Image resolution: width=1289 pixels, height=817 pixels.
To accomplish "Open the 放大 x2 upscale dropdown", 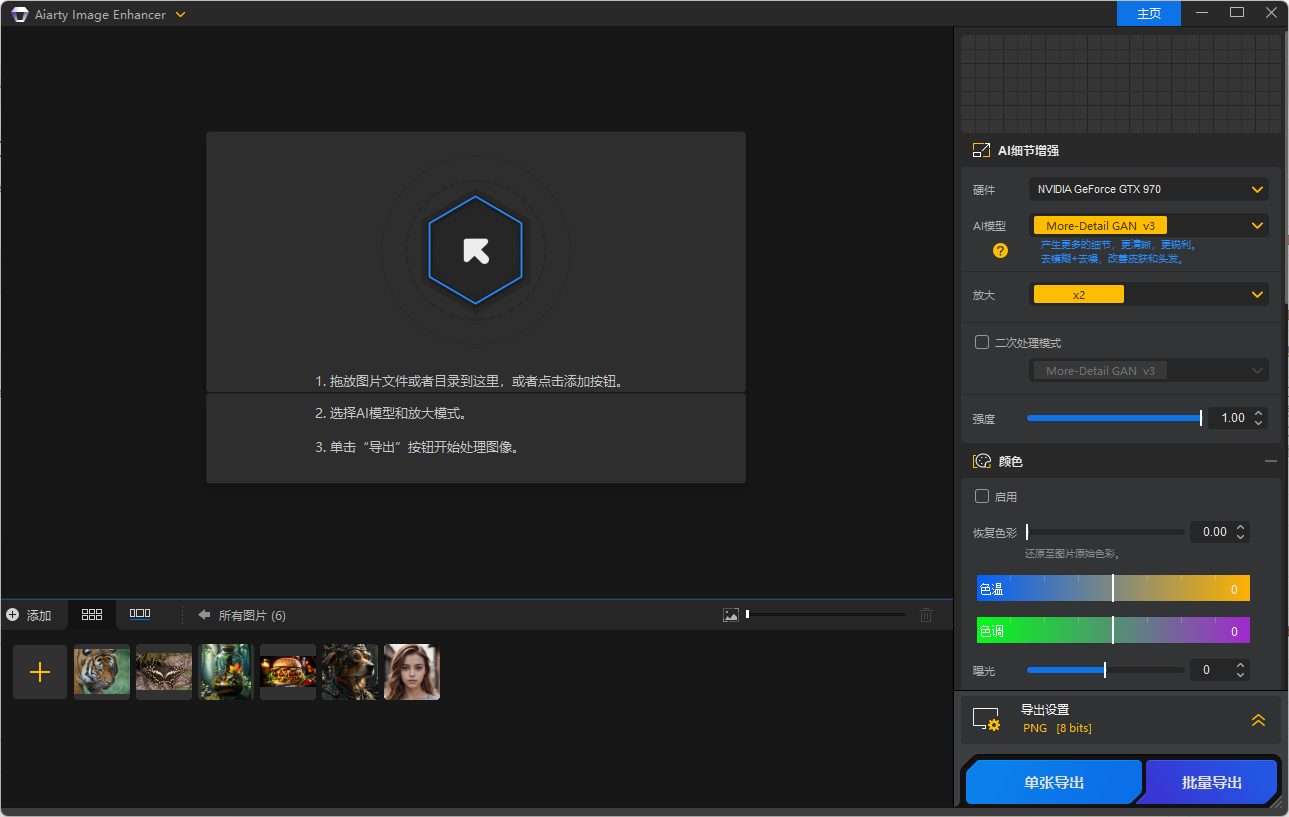I will (x=1150, y=294).
